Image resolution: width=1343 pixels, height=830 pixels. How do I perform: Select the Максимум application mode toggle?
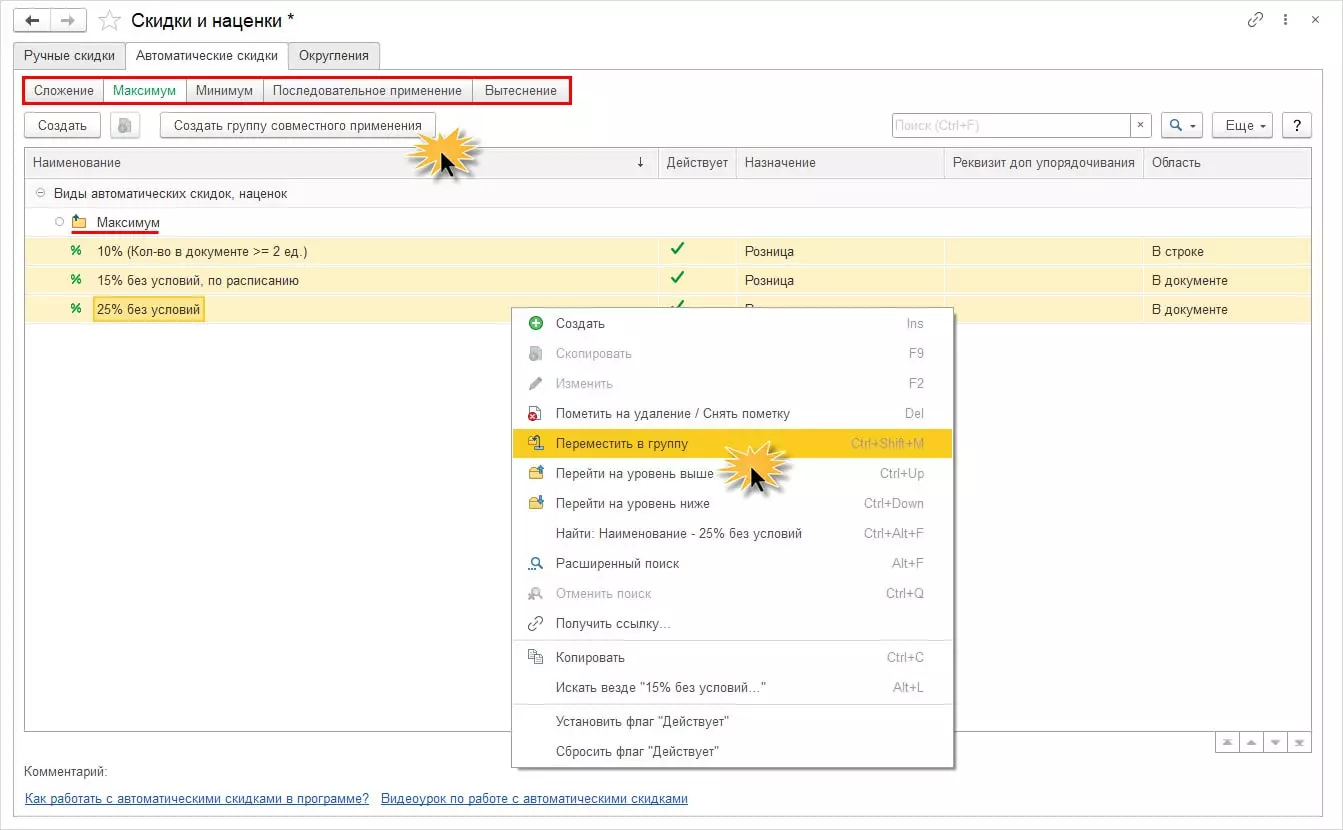coord(145,90)
